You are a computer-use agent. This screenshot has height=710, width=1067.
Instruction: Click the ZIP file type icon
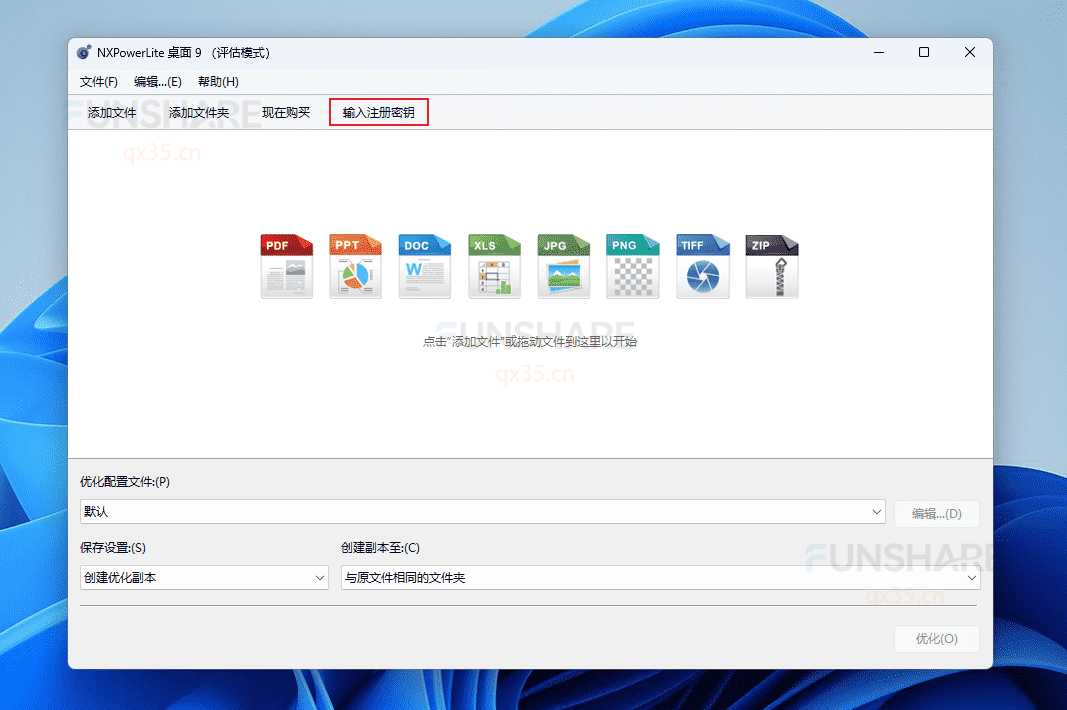click(x=772, y=266)
